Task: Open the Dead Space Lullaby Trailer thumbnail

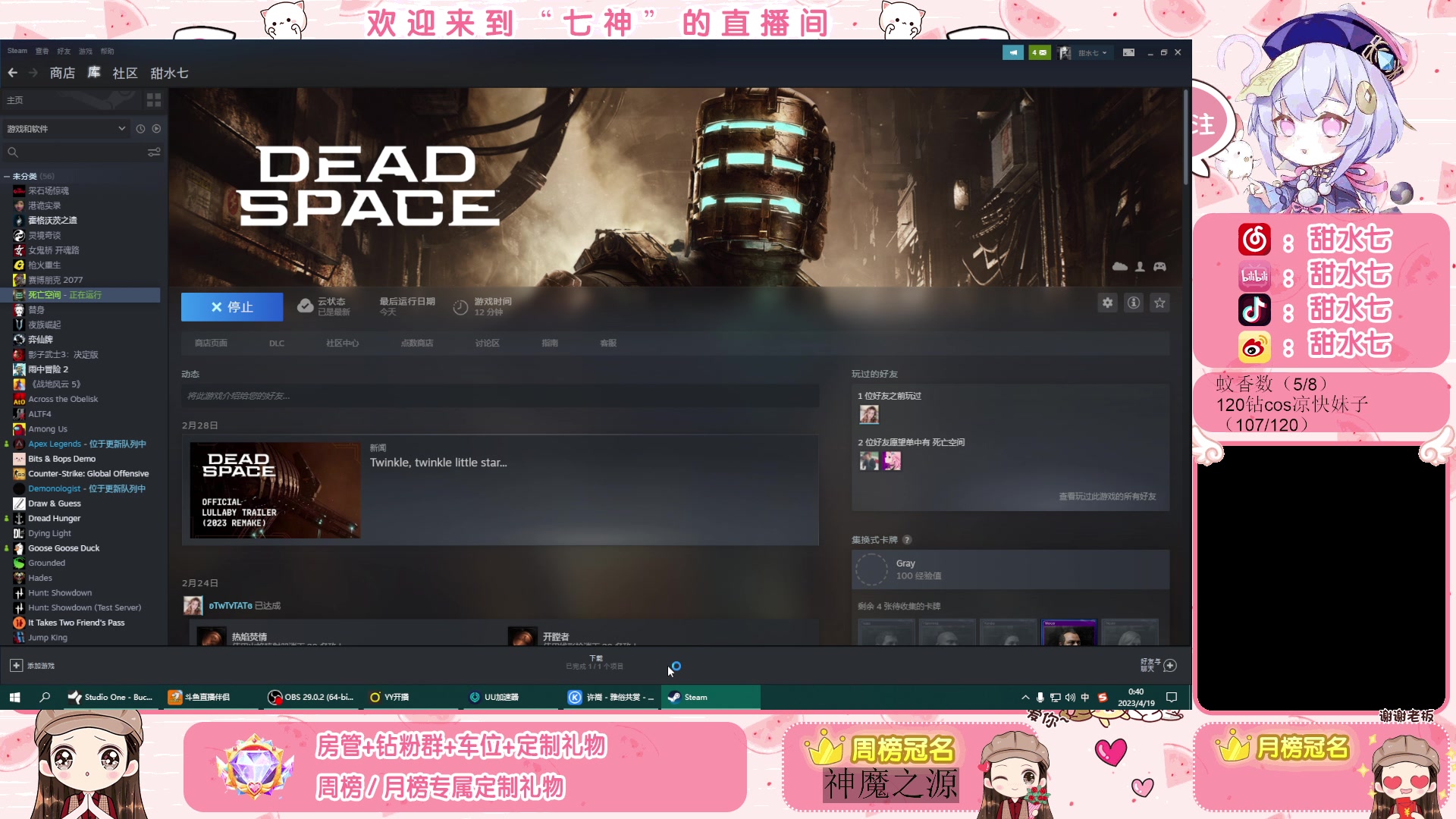Action: [x=275, y=491]
